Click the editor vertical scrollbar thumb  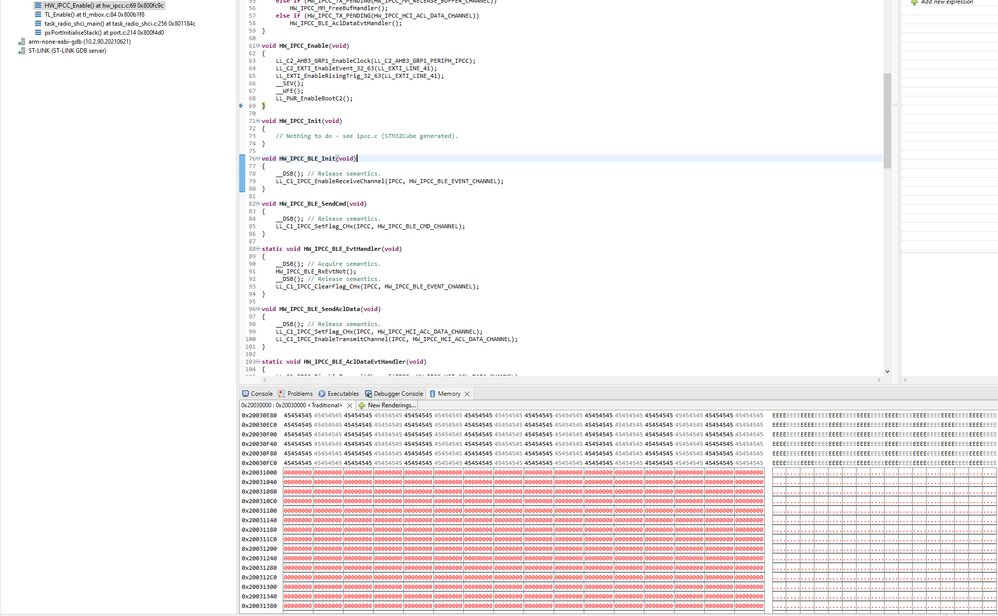tap(887, 120)
